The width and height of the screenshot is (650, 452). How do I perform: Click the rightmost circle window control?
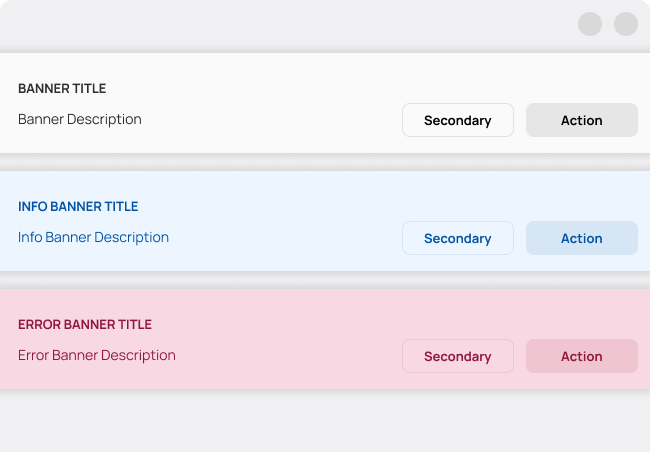(626, 24)
